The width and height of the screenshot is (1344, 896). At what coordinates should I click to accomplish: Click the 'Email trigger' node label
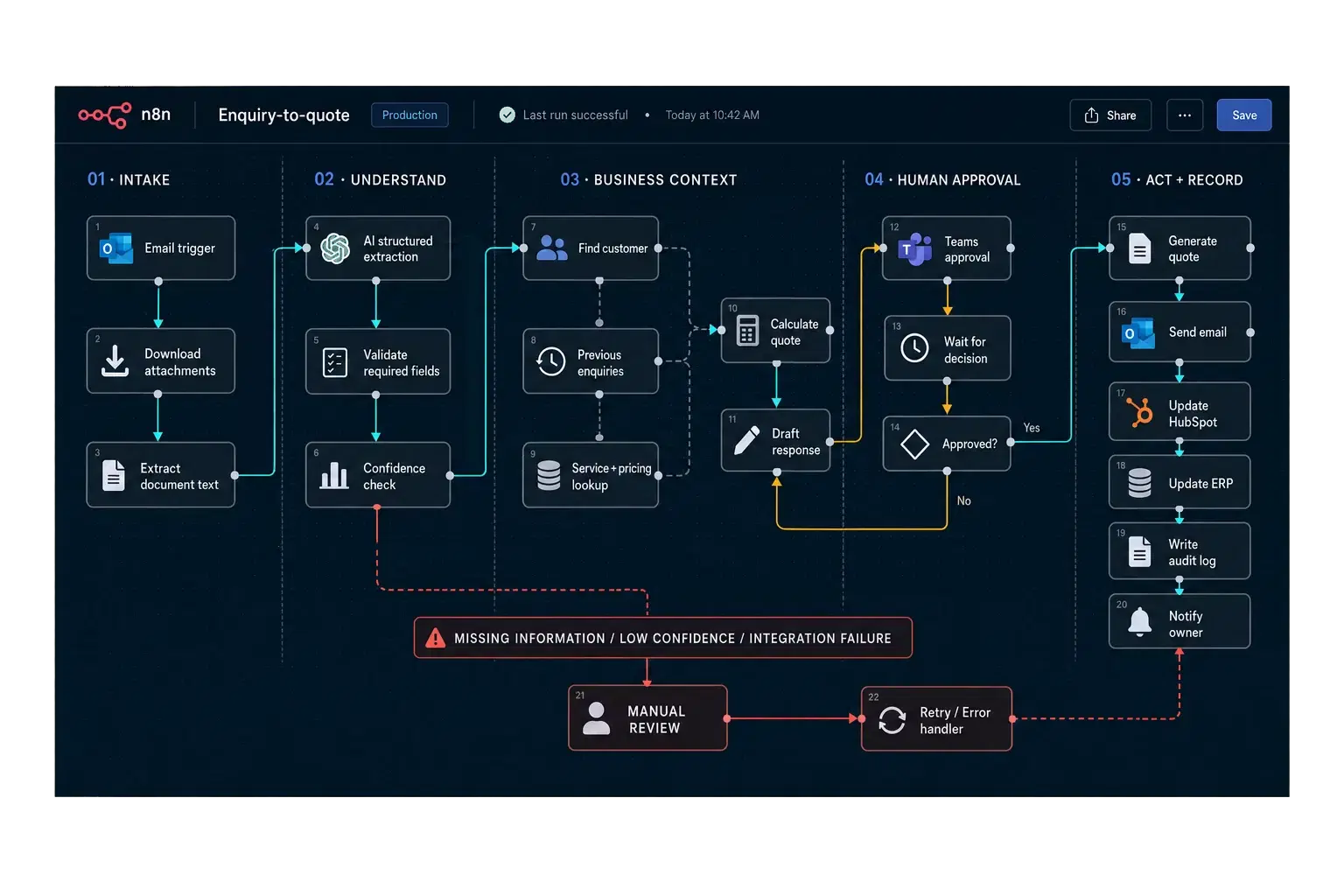179,248
